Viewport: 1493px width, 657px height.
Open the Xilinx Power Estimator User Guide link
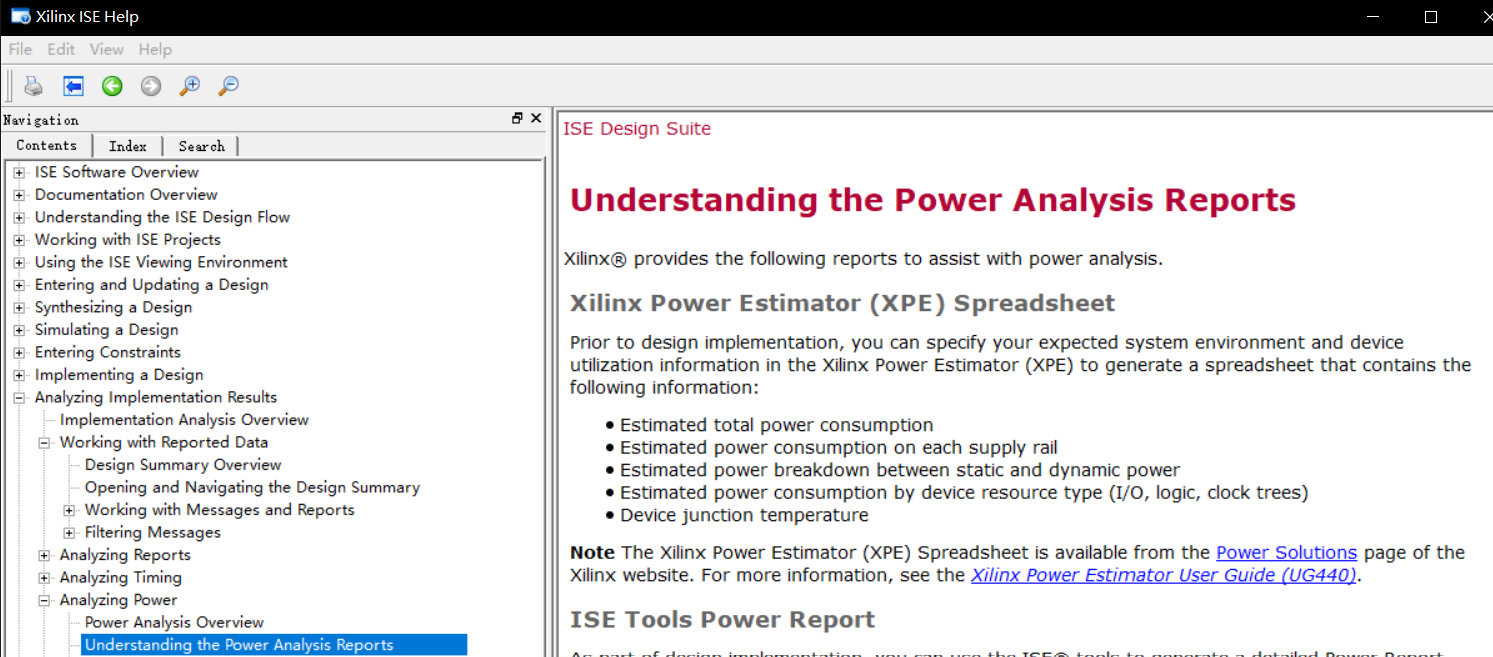click(x=1162, y=575)
